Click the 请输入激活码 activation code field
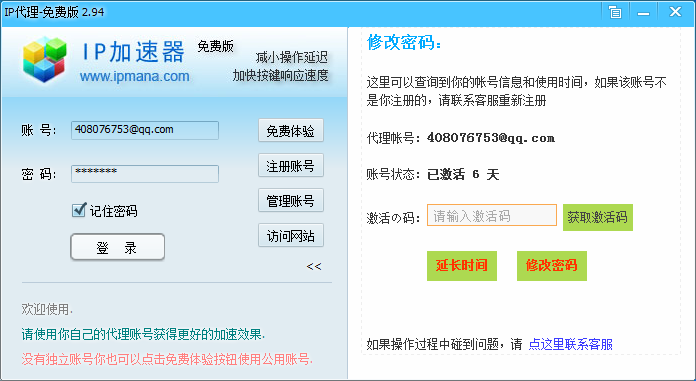 [492, 215]
